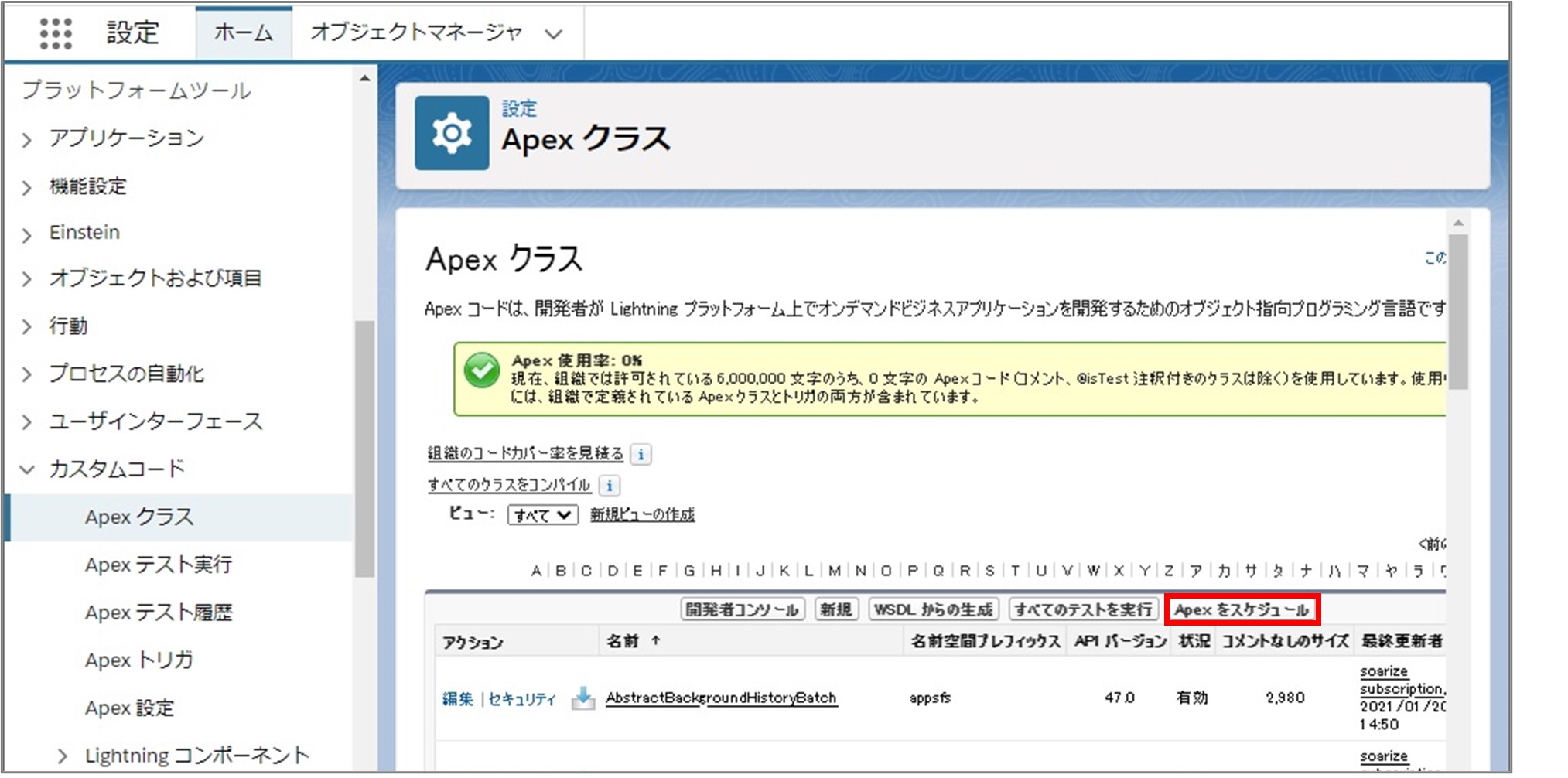Click the WSDL からの生成 button
The height and width of the screenshot is (778, 1568).
934,609
